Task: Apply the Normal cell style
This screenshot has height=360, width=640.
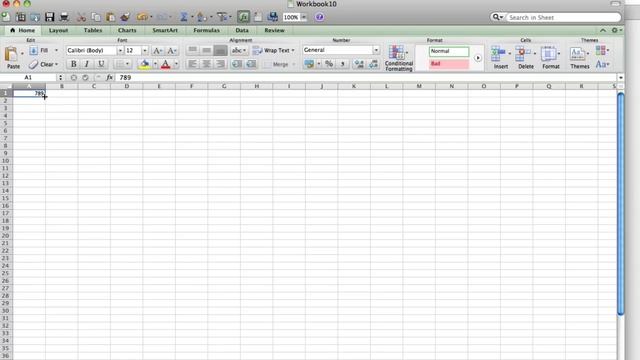Action: click(x=449, y=51)
